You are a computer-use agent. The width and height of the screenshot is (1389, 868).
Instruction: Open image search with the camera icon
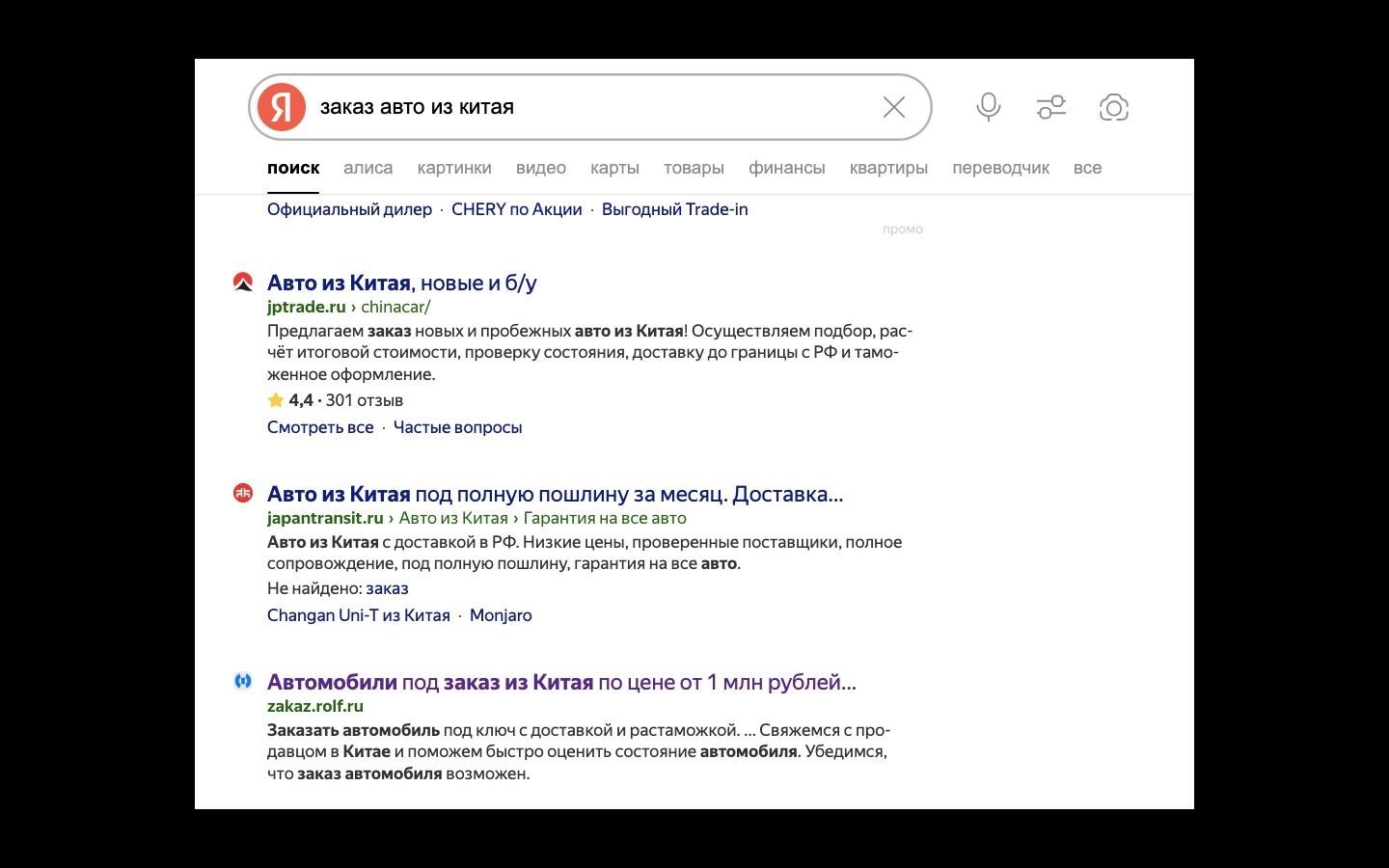(1114, 107)
